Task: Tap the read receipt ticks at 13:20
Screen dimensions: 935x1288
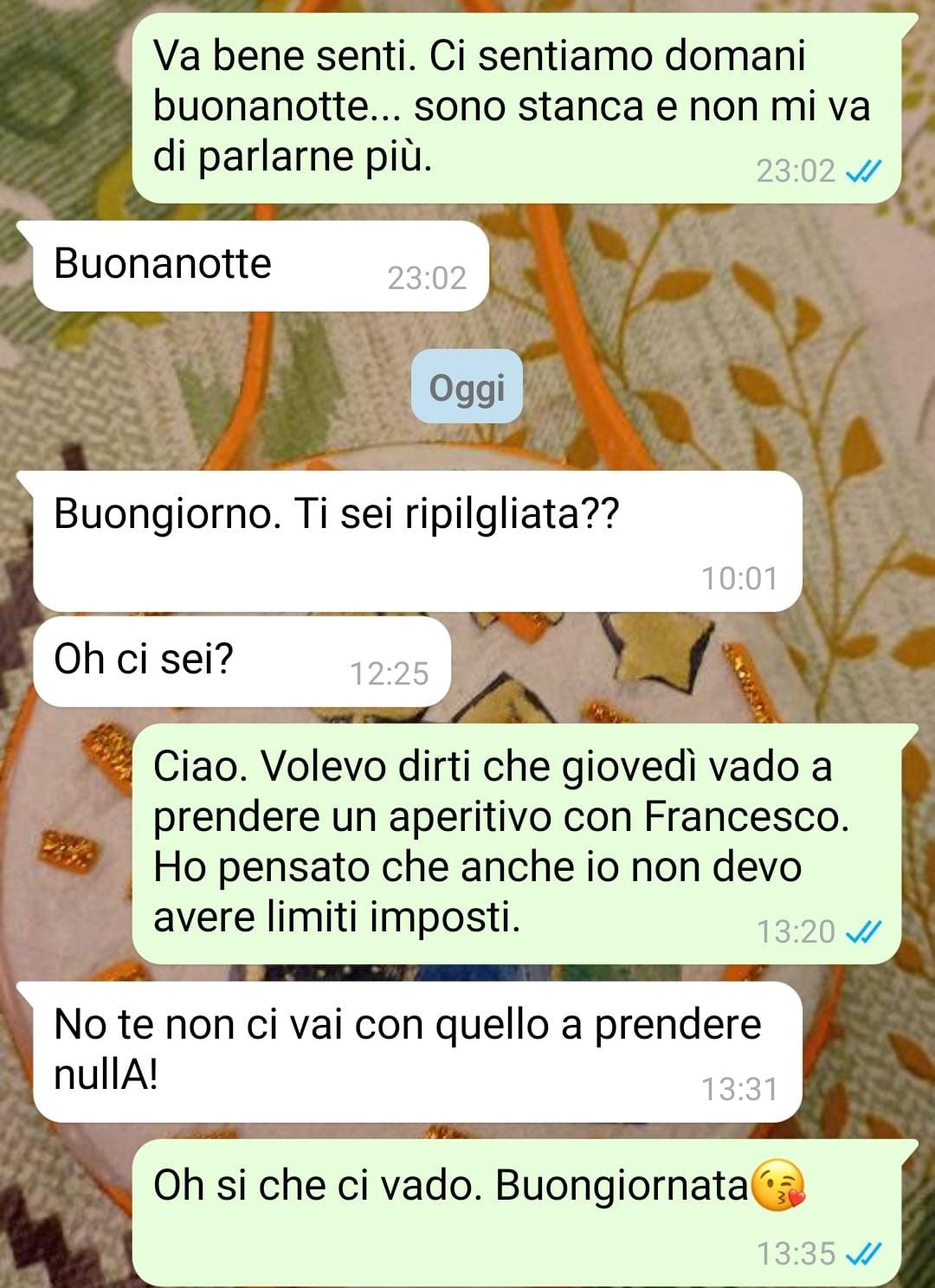Action: click(862, 931)
